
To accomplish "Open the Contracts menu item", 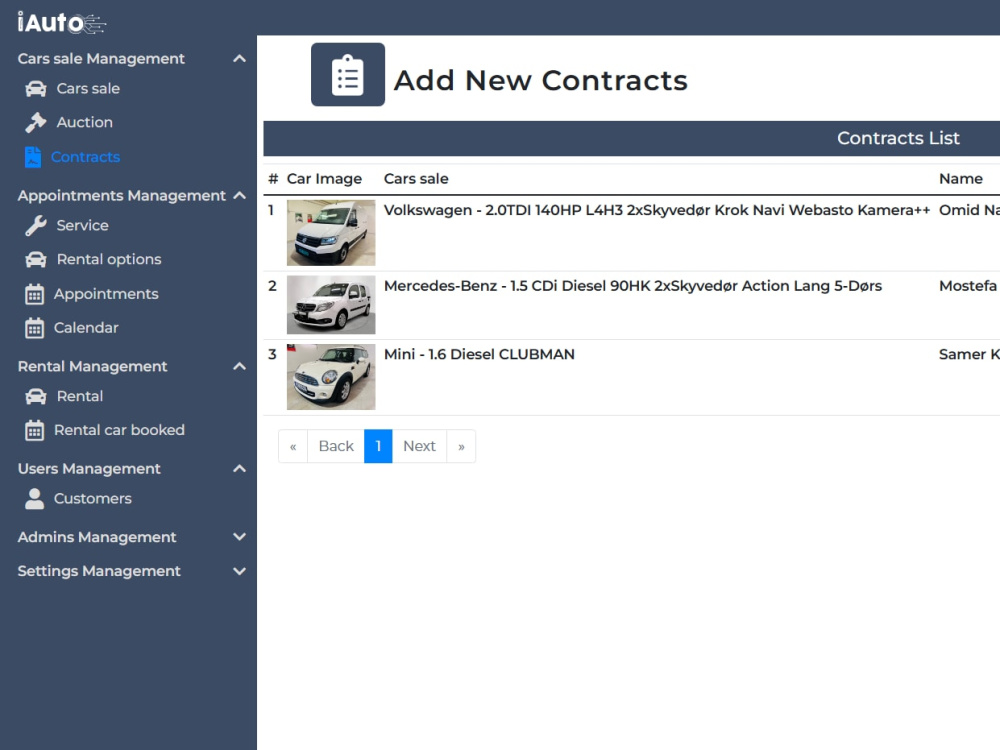I will [x=85, y=157].
